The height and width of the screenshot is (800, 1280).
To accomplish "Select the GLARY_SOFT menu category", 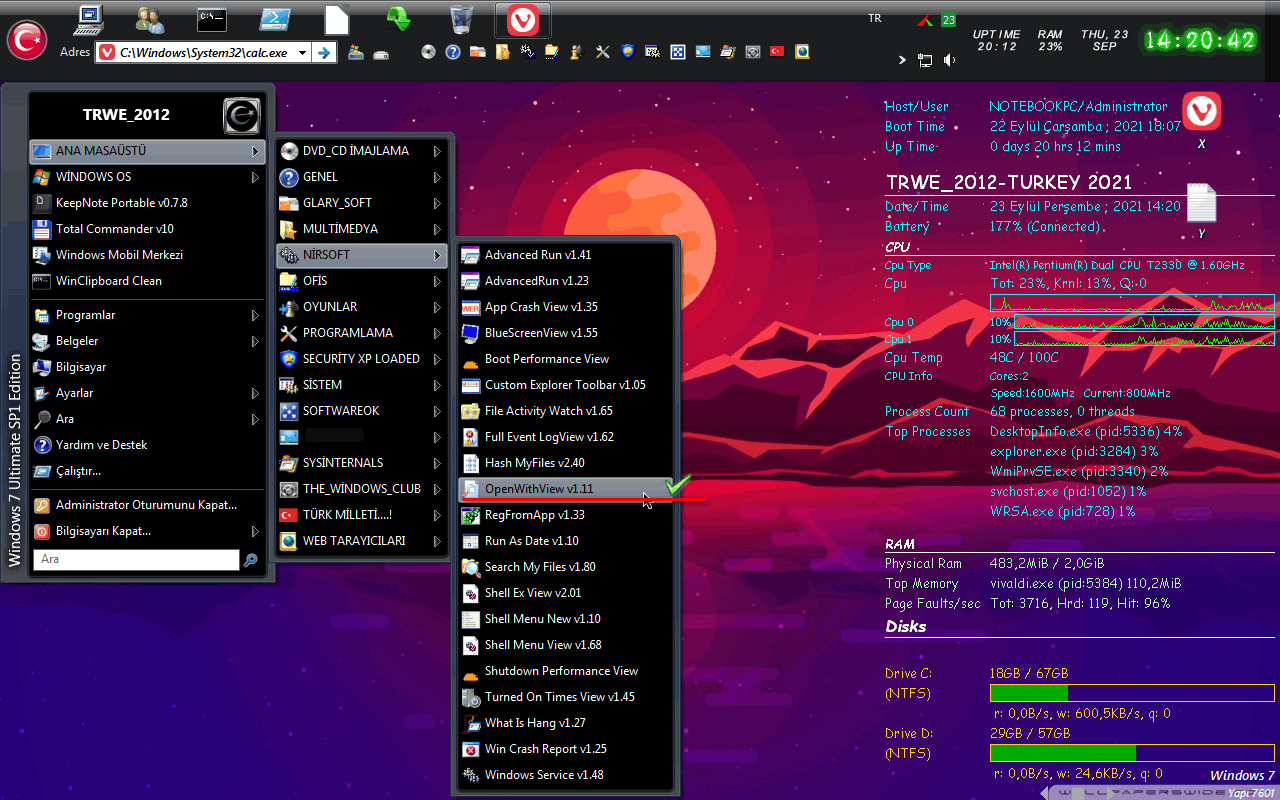I will (x=362, y=203).
